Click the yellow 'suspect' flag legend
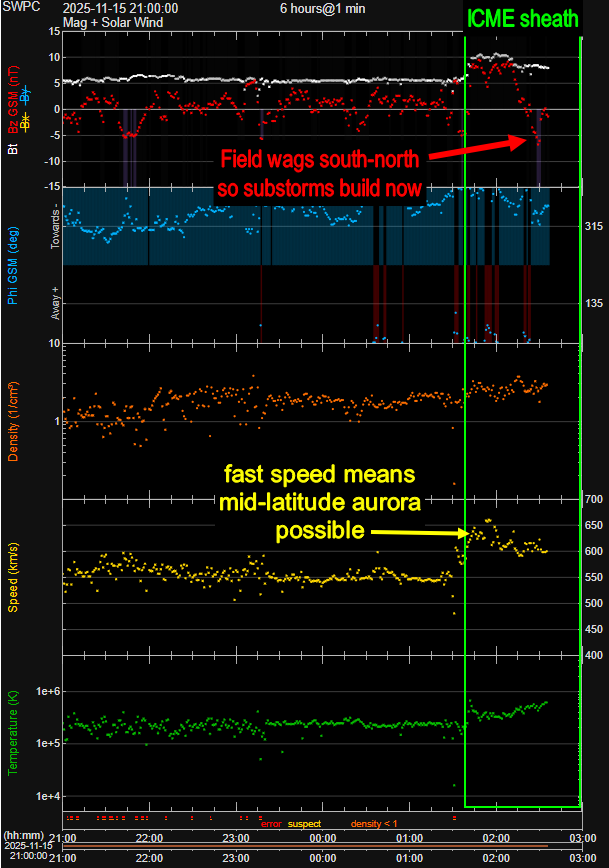This screenshot has height=868, width=609. point(304,824)
